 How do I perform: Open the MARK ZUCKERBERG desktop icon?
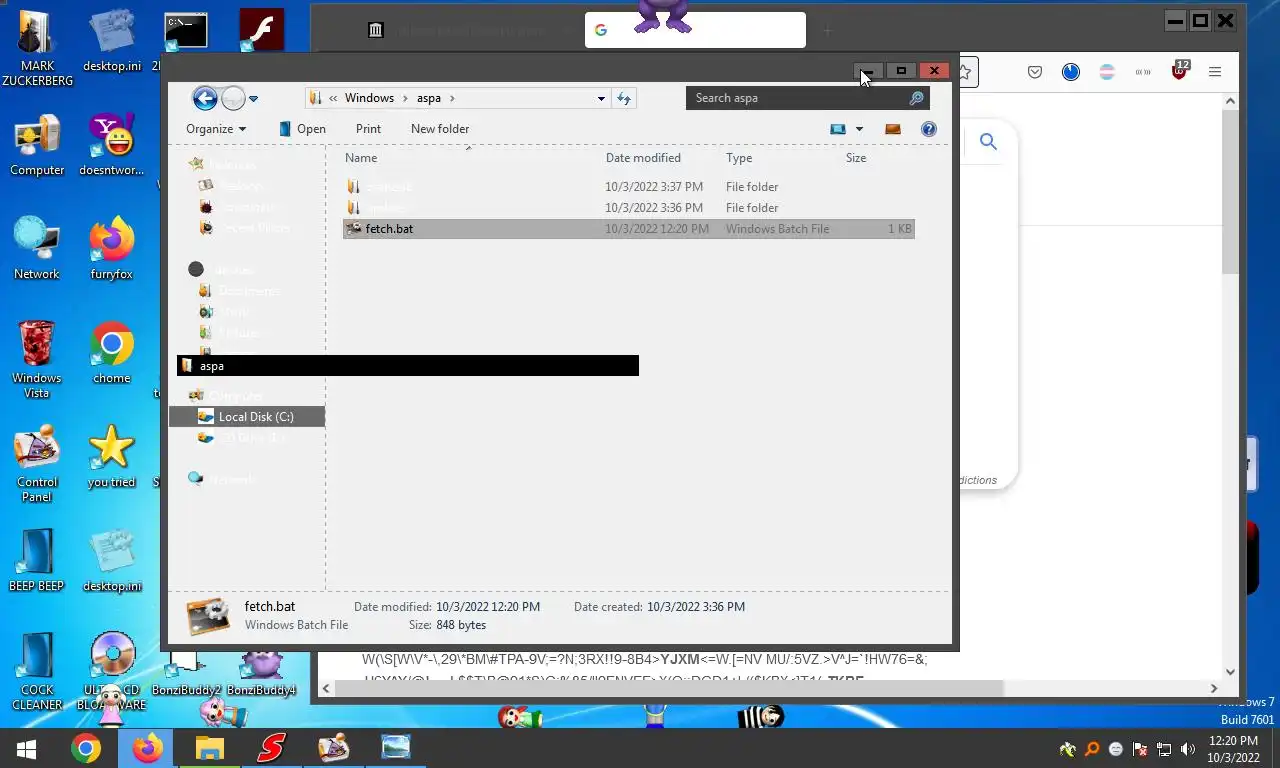(37, 48)
